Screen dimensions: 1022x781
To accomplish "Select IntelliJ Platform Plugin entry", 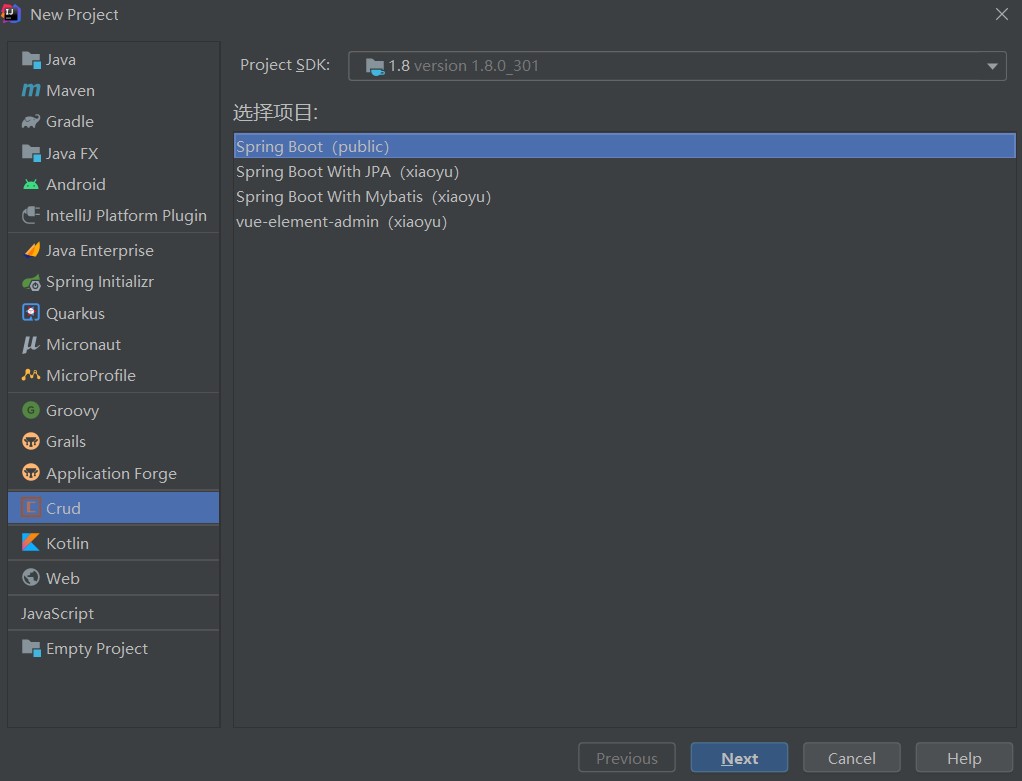I will tap(113, 215).
